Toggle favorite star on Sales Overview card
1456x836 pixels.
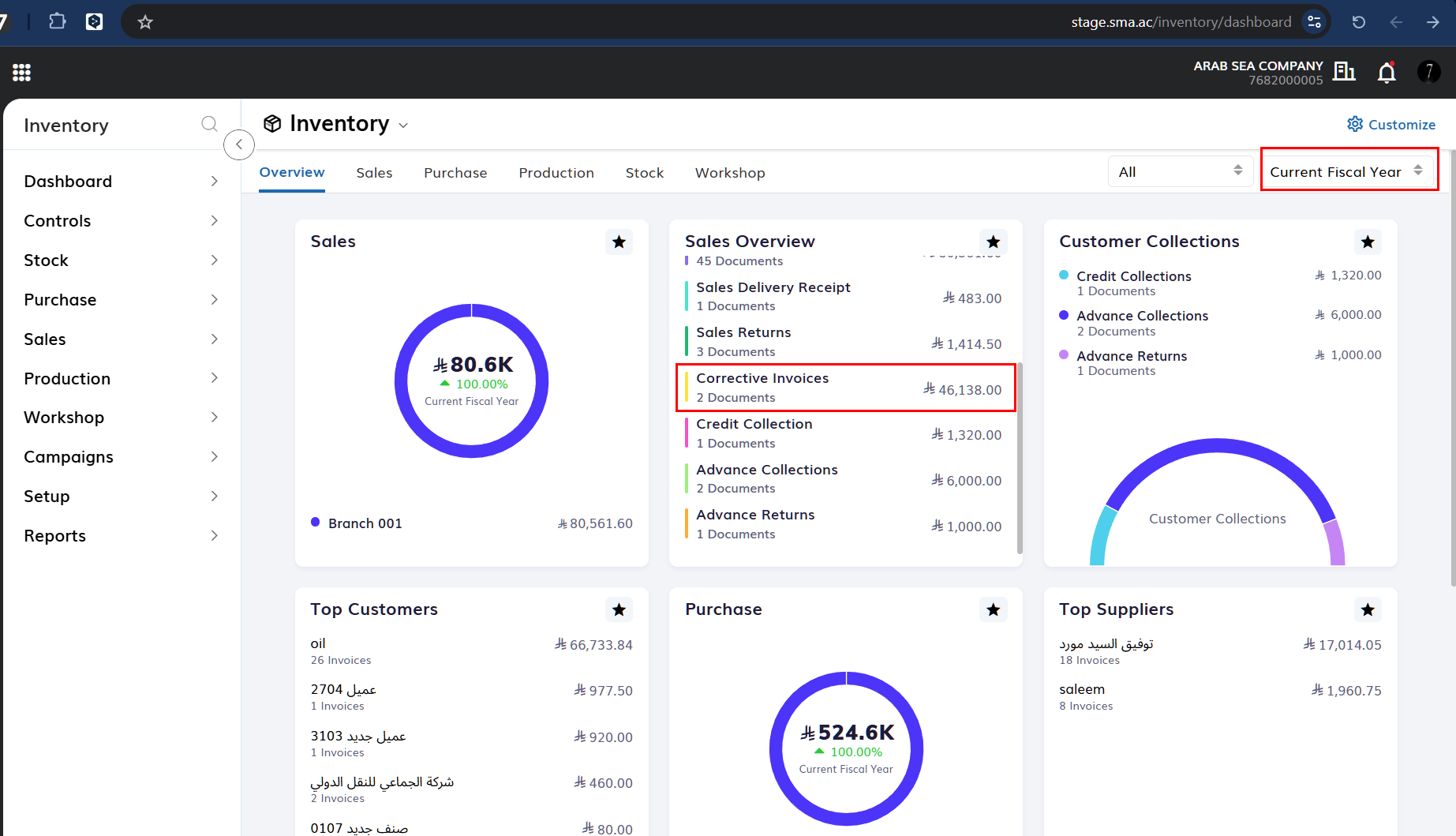pyautogui.click(x=994, y=242)
